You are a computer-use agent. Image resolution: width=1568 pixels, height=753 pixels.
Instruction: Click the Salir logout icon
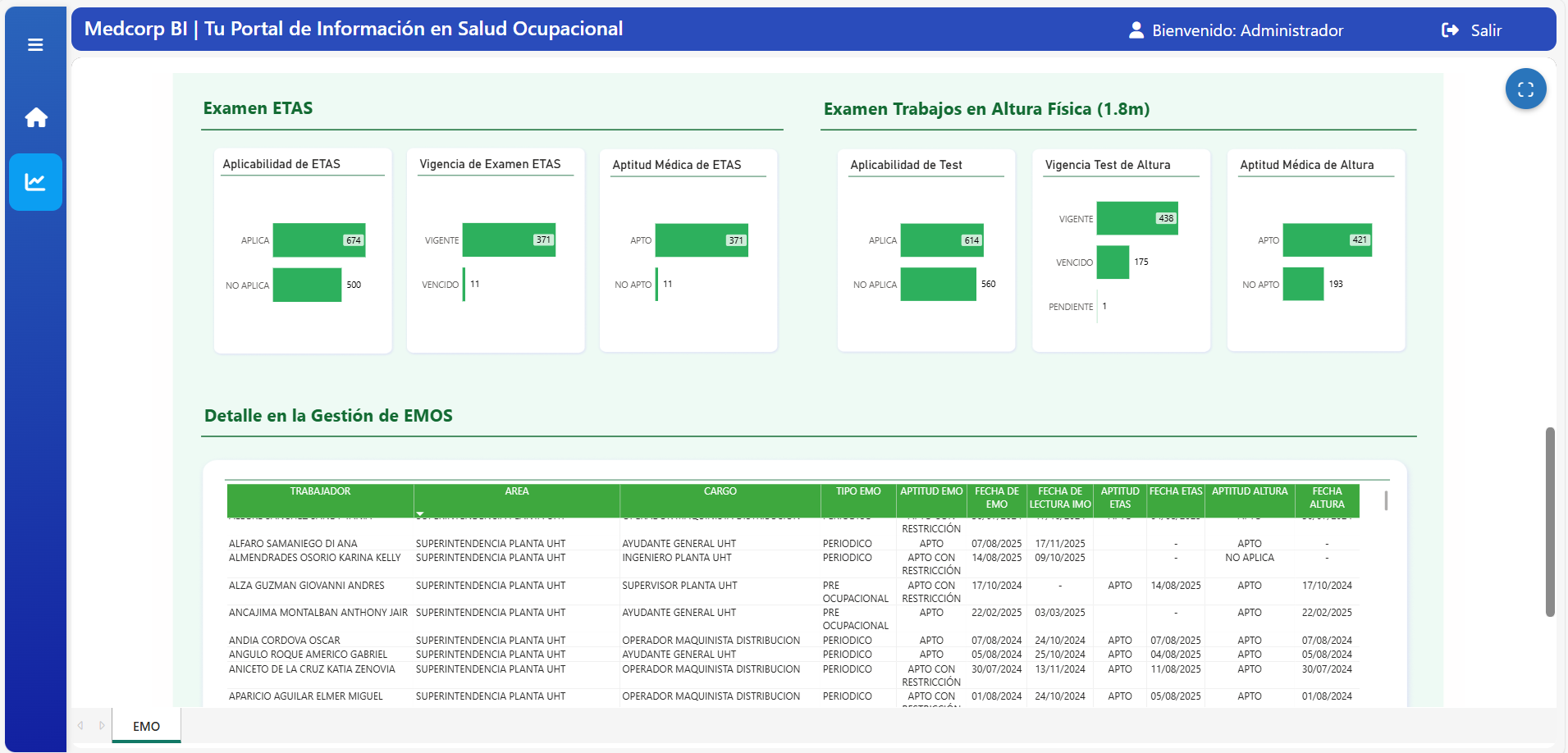pos(1450,30)
